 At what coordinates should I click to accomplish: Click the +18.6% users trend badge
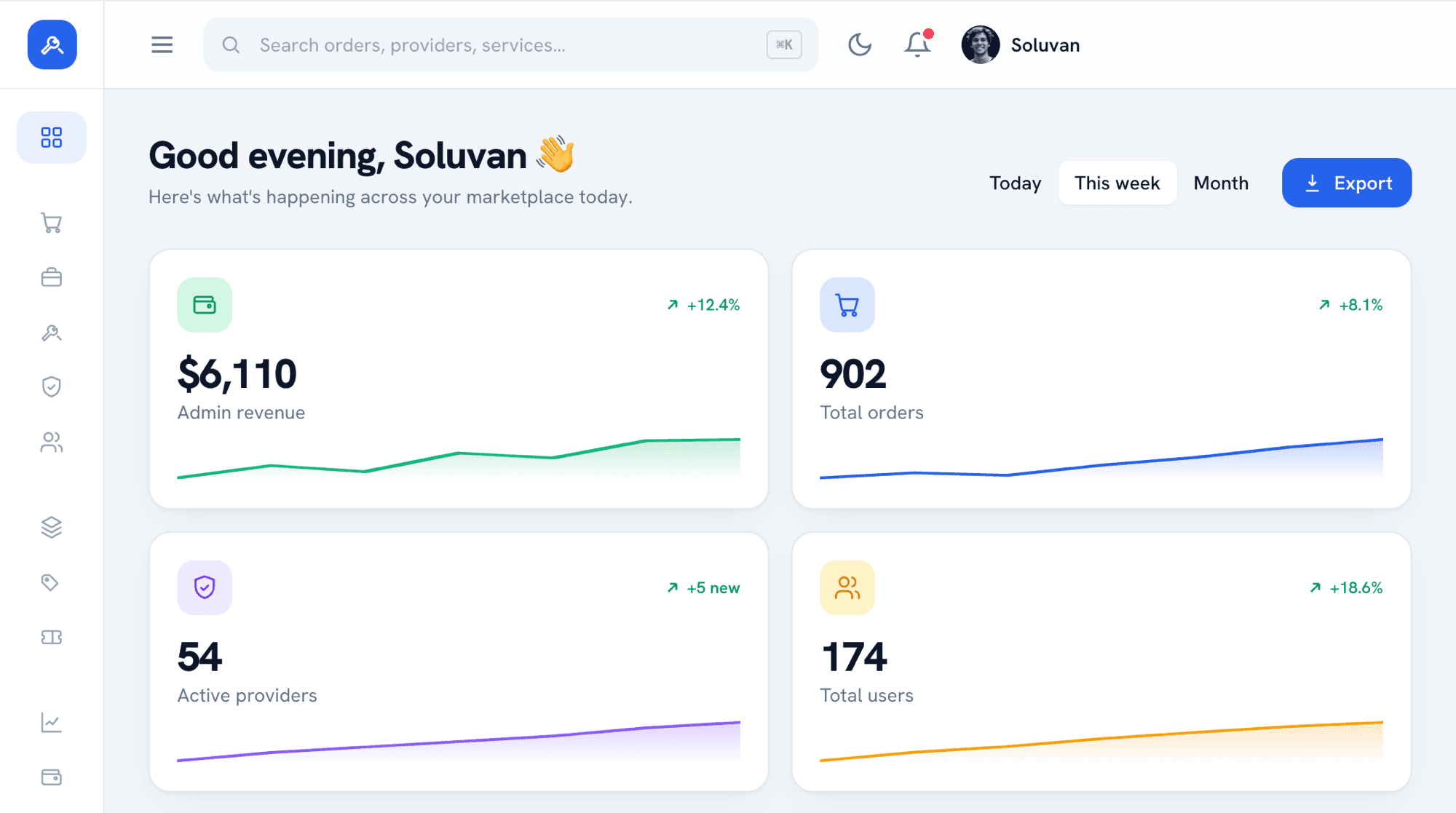point(1345,587)
